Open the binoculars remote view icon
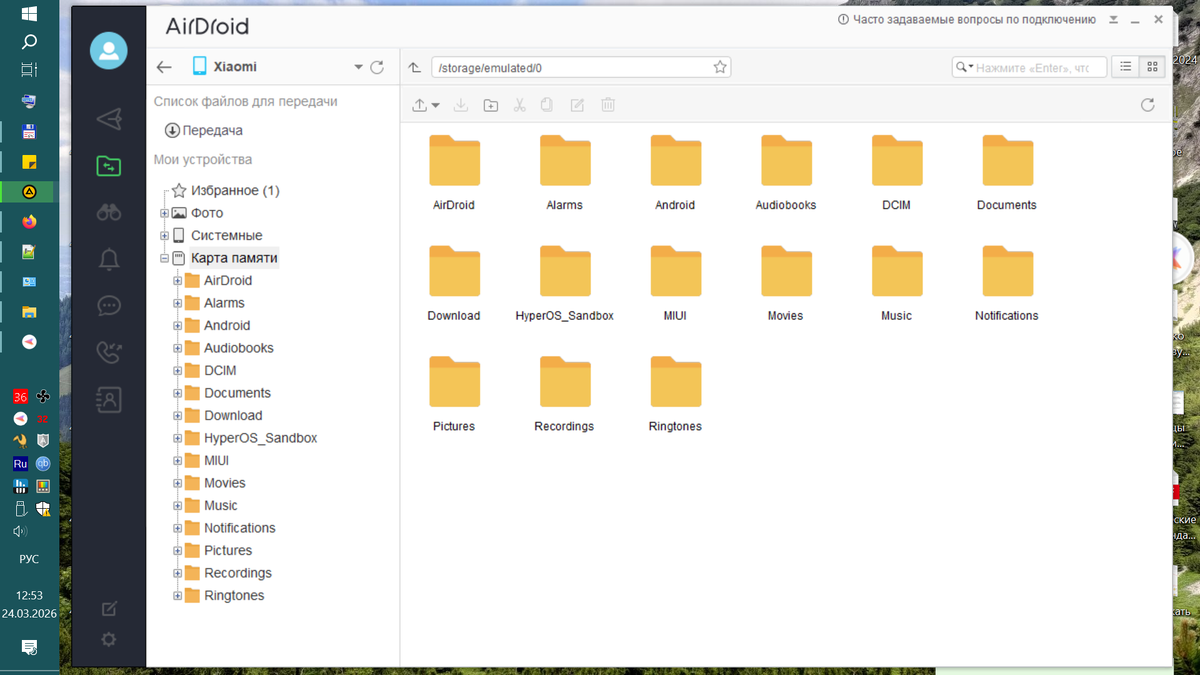 pos(109,212)
